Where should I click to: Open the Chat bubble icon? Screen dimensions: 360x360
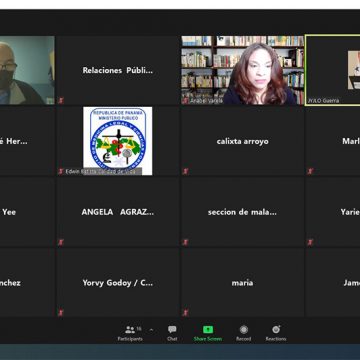[172, 330]
